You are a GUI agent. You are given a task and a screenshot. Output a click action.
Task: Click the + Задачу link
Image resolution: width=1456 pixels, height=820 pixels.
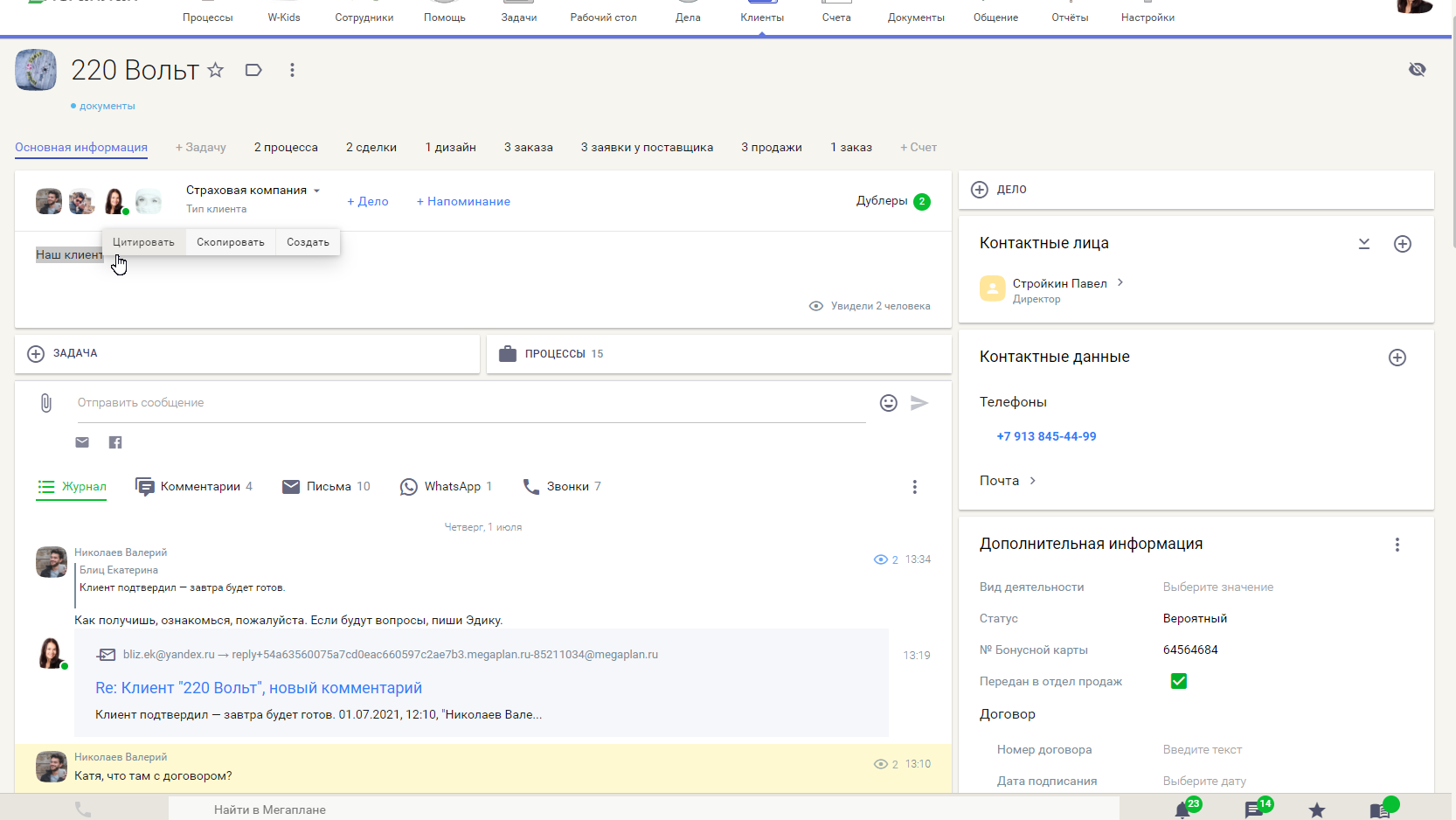(x=201, y=148)
